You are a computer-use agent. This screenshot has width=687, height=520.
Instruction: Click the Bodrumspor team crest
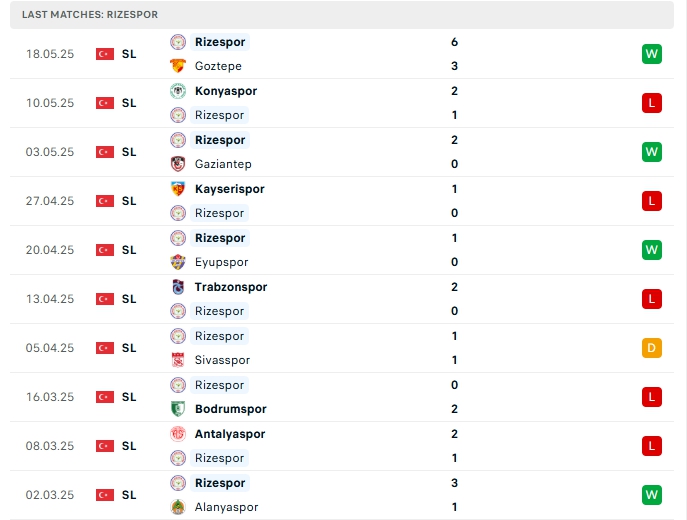coord(178,409)
